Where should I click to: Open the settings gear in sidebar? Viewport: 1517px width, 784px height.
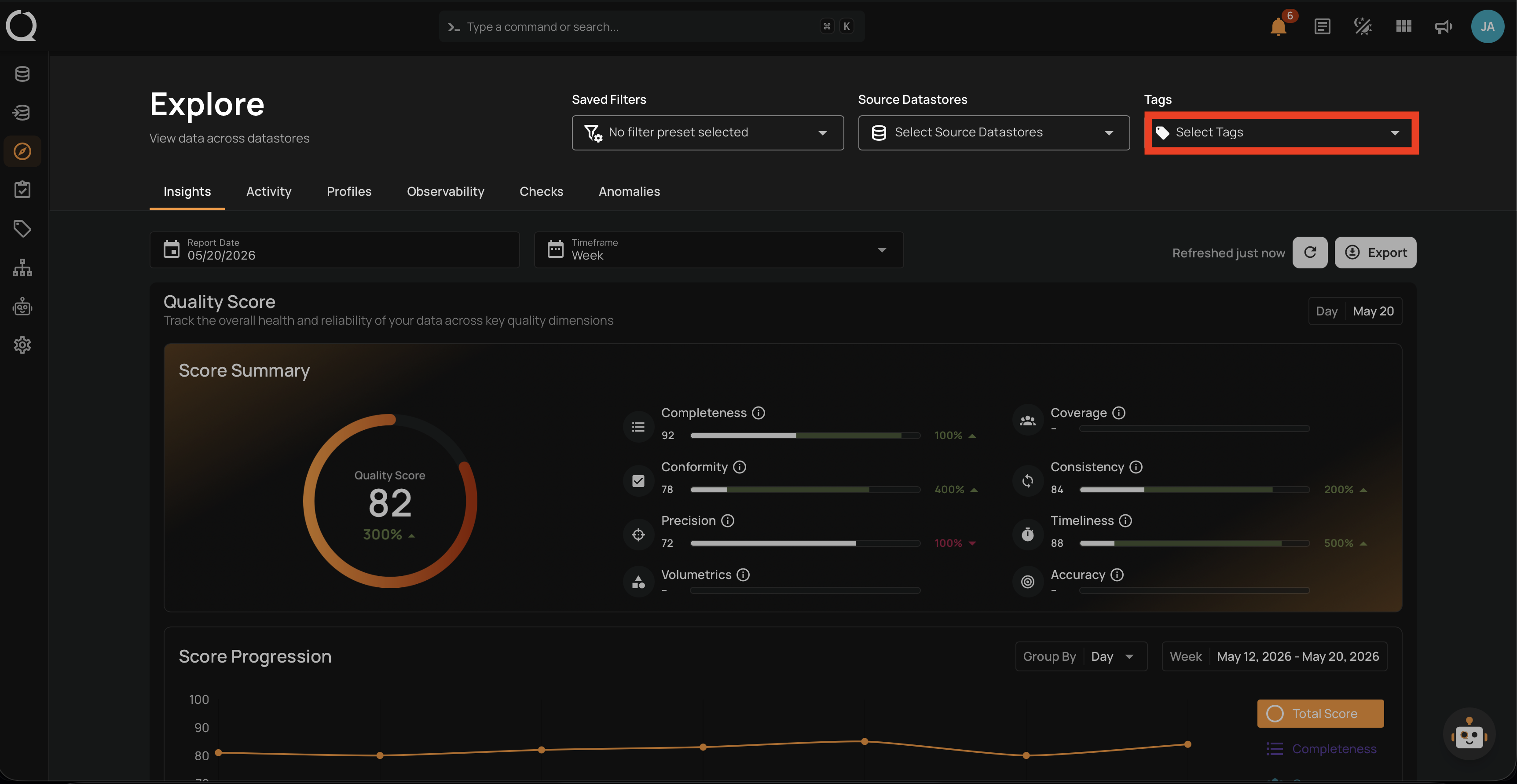(22, 344)
